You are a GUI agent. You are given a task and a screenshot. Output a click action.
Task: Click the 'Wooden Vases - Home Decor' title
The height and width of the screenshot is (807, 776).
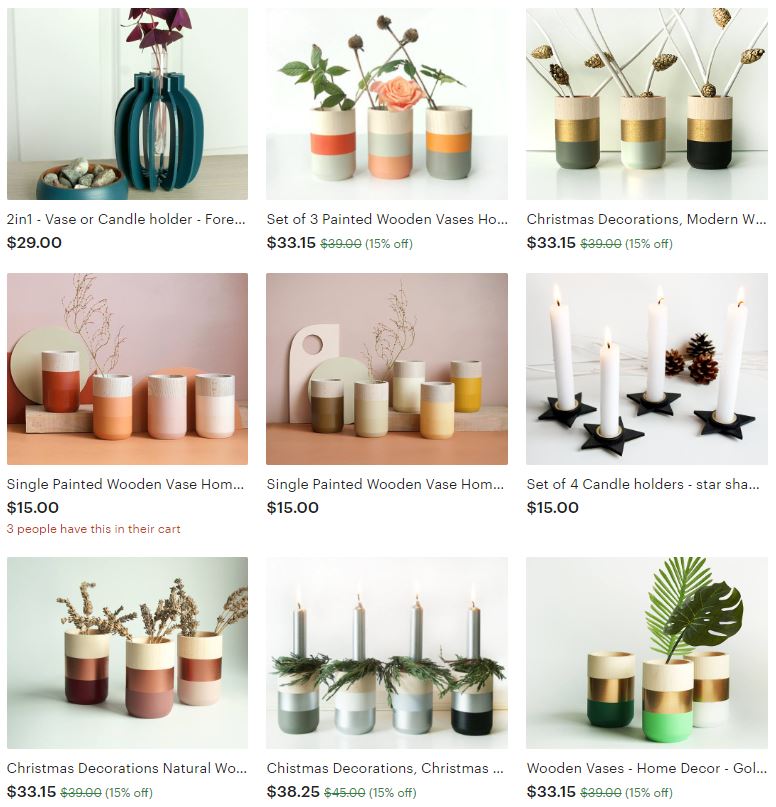tap(647, 768)
